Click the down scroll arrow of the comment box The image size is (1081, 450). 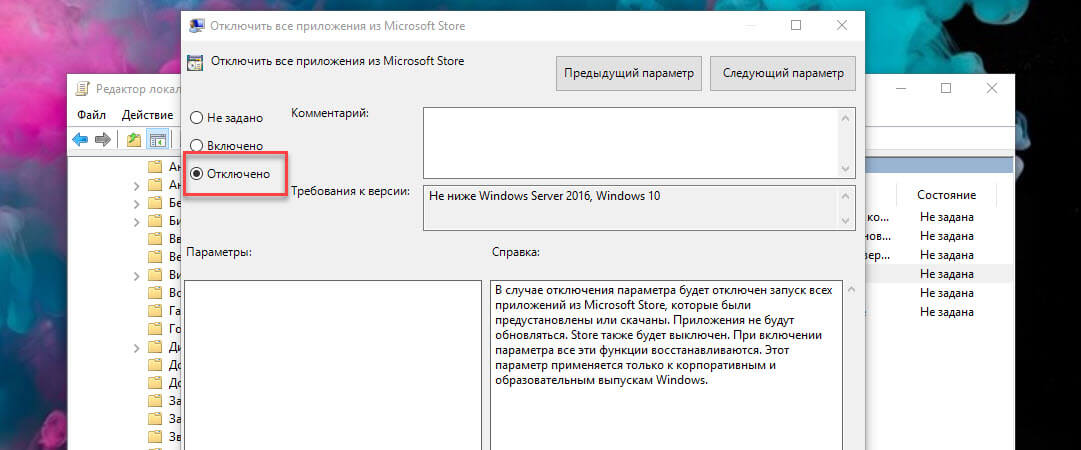click(845, 169)
